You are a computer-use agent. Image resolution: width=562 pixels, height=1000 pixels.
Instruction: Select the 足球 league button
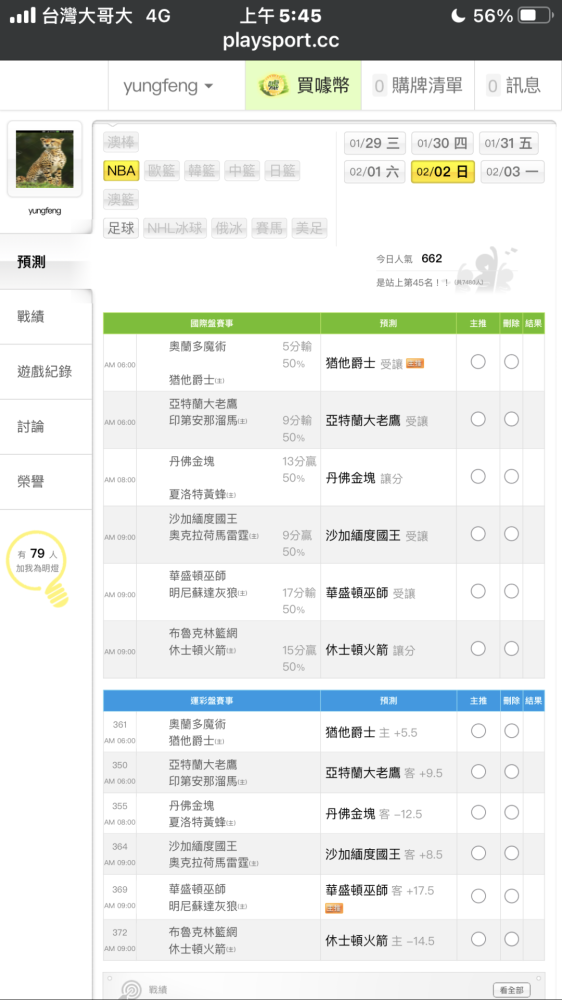pyautogui.click(x=121, y=228)
